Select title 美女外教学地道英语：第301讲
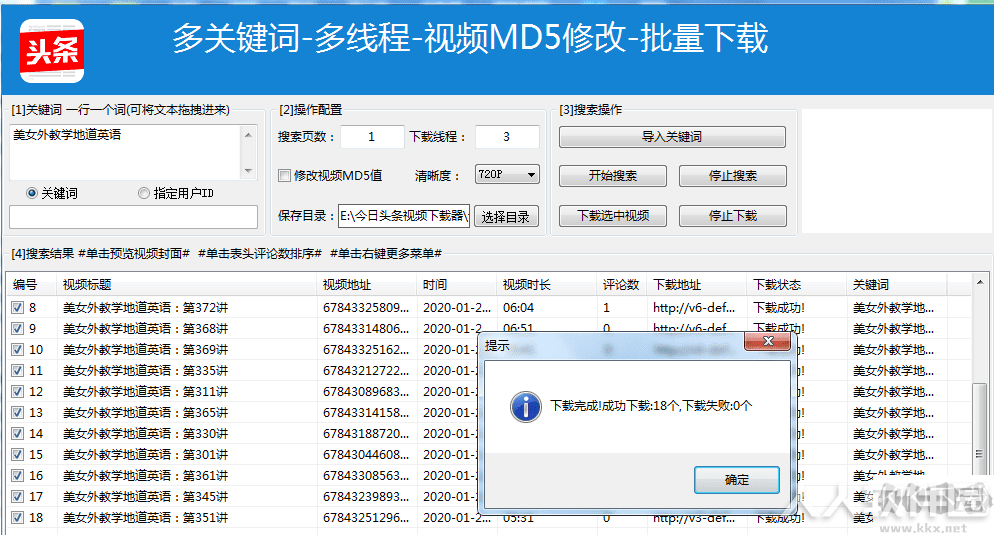Viewport: 994px width, 535px height. click(x=145, y=454)
